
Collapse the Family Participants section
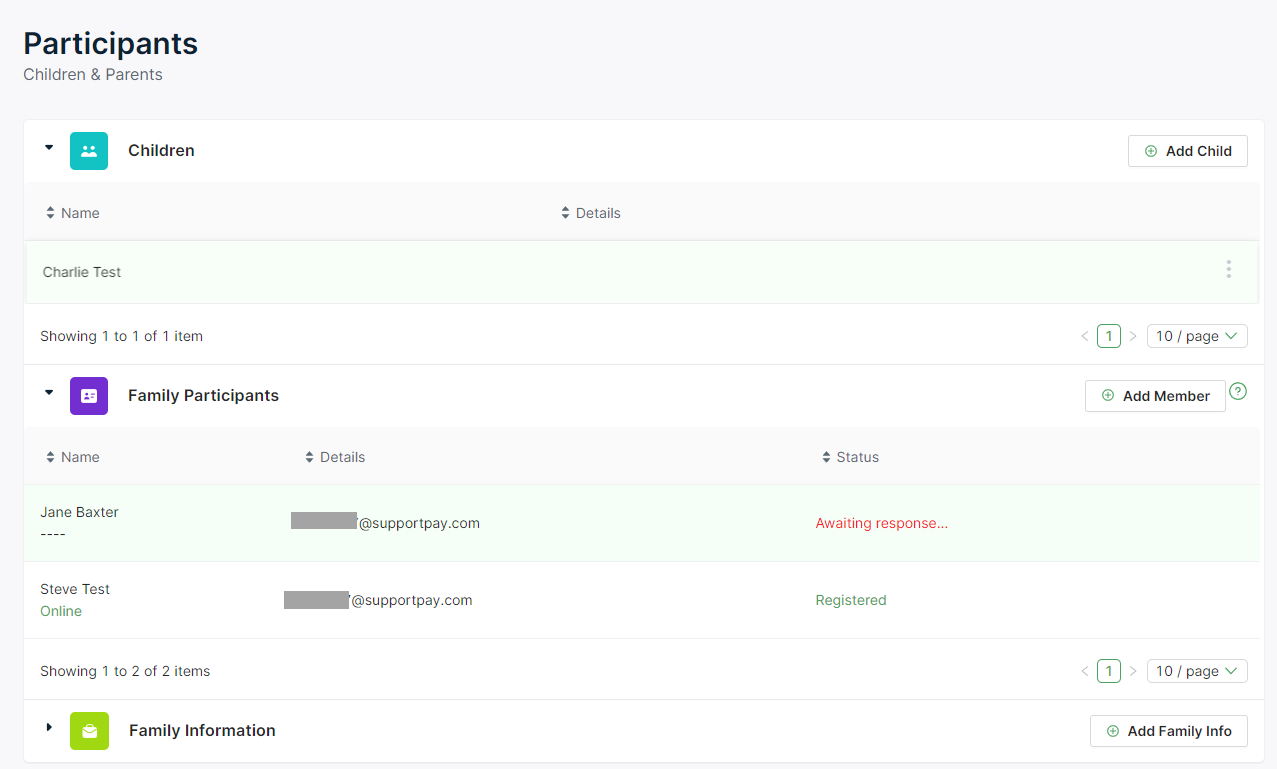49,393
